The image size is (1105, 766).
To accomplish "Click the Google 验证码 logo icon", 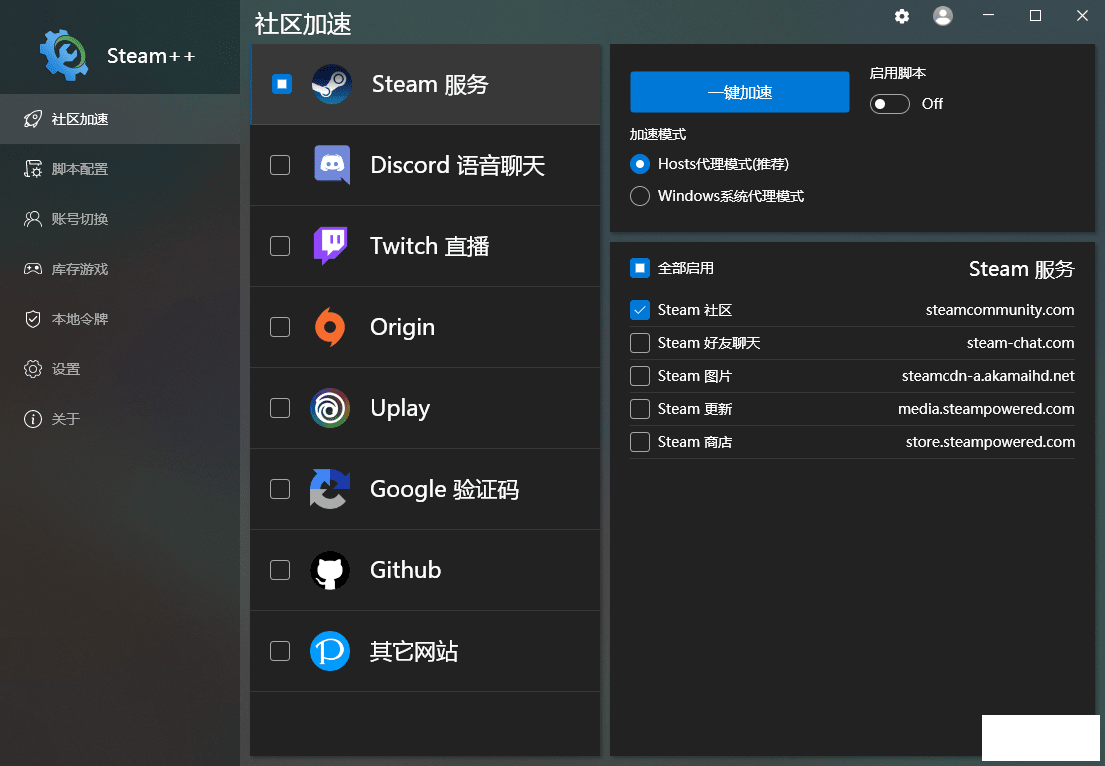I will [x=330, y=489].
